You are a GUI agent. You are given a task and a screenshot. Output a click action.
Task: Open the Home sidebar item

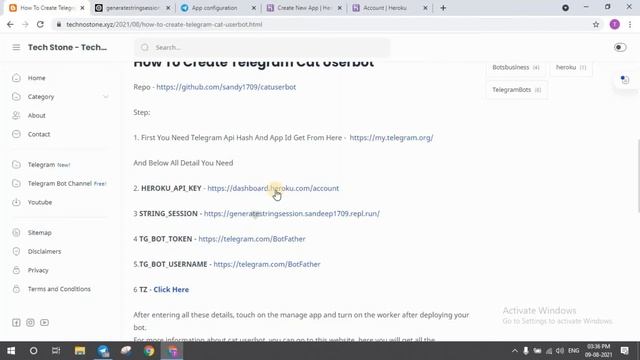[36, 78]
